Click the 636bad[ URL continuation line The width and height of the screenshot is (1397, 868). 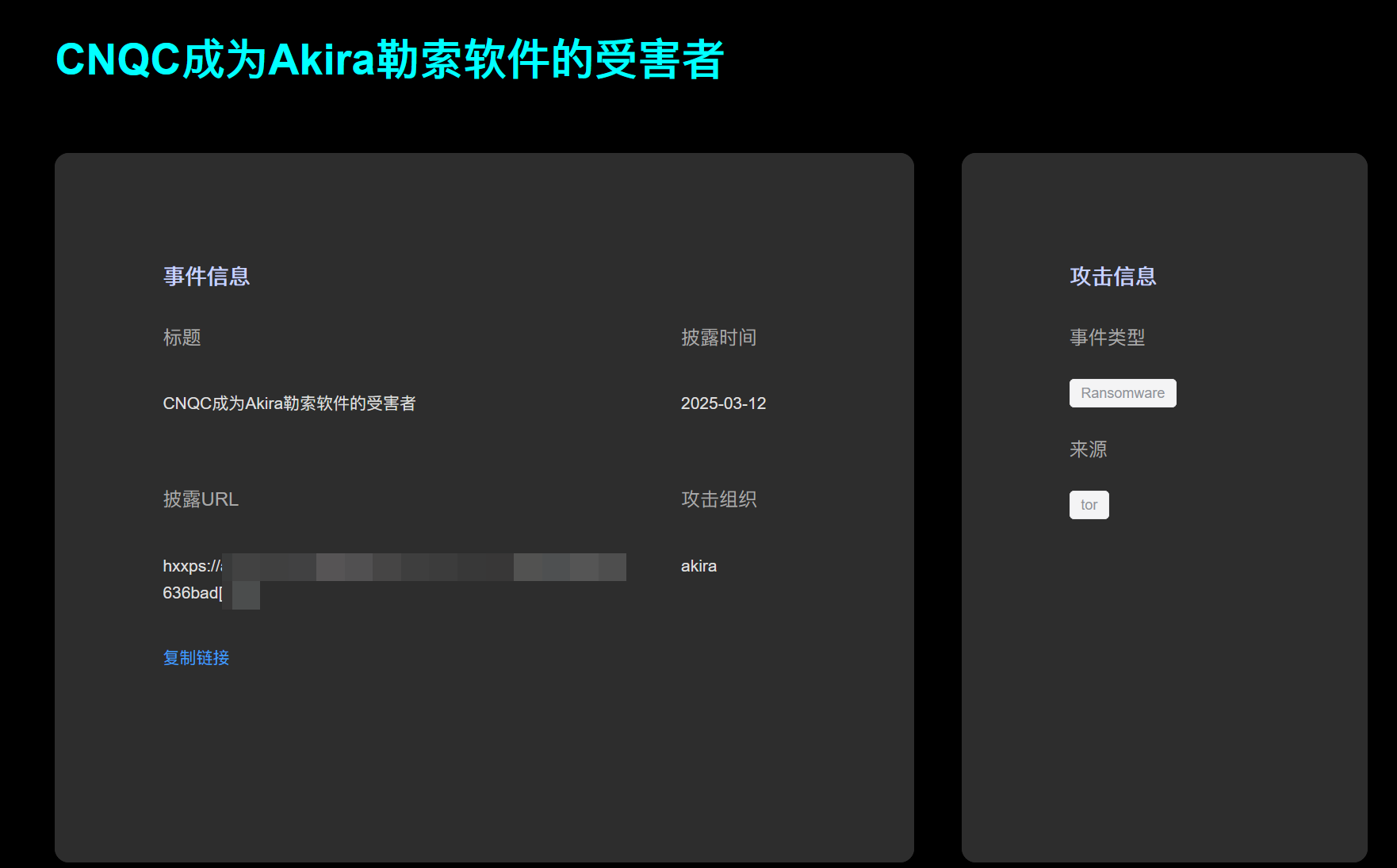192,593
